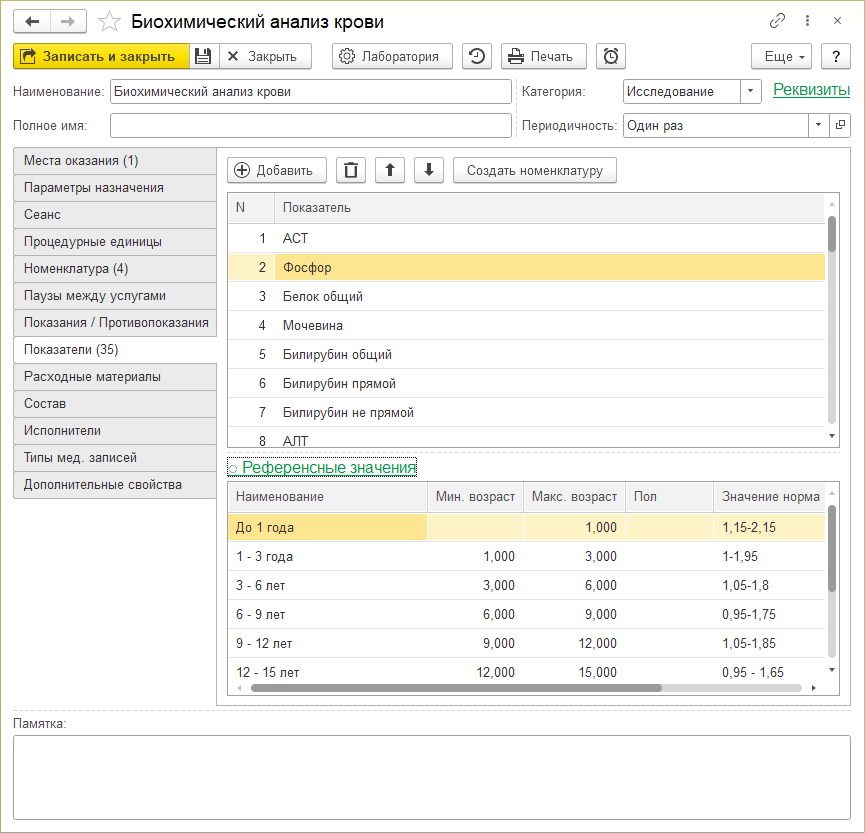Image resolution: width=865 pixels, height=833 pixels.
Task: Move indicator down with arrow icon
Action: pos(428,170)
